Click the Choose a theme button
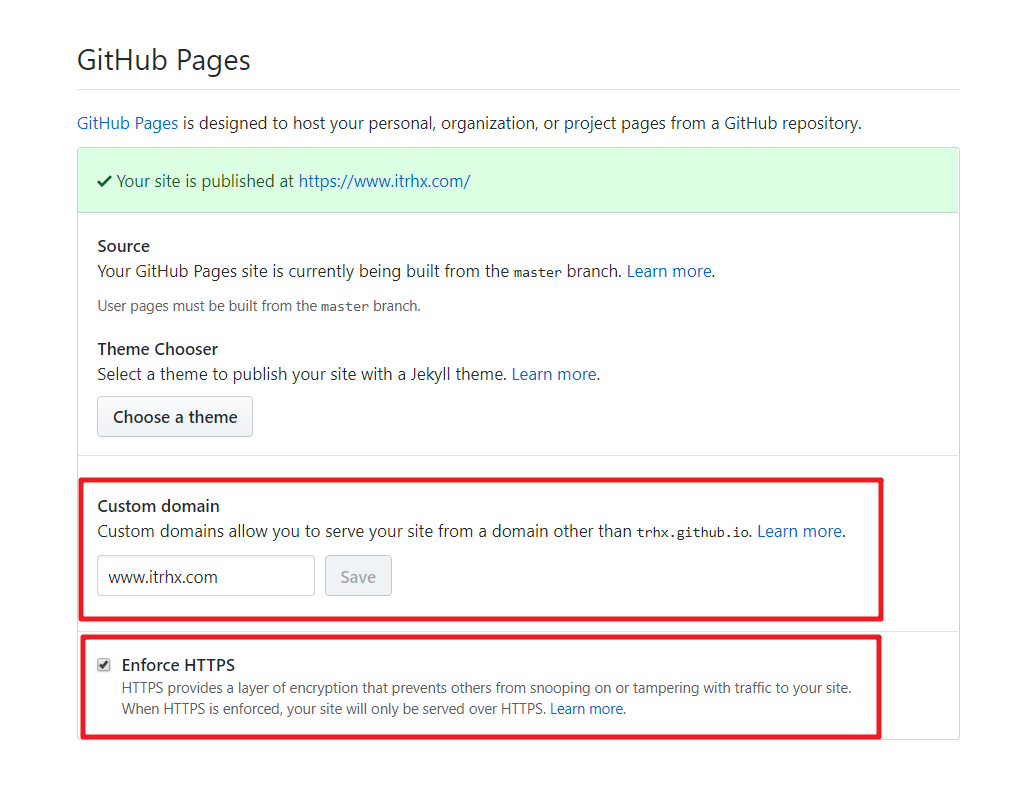Image resolution: width=1019 pixels, height=793 pixels. click(175, 417)
